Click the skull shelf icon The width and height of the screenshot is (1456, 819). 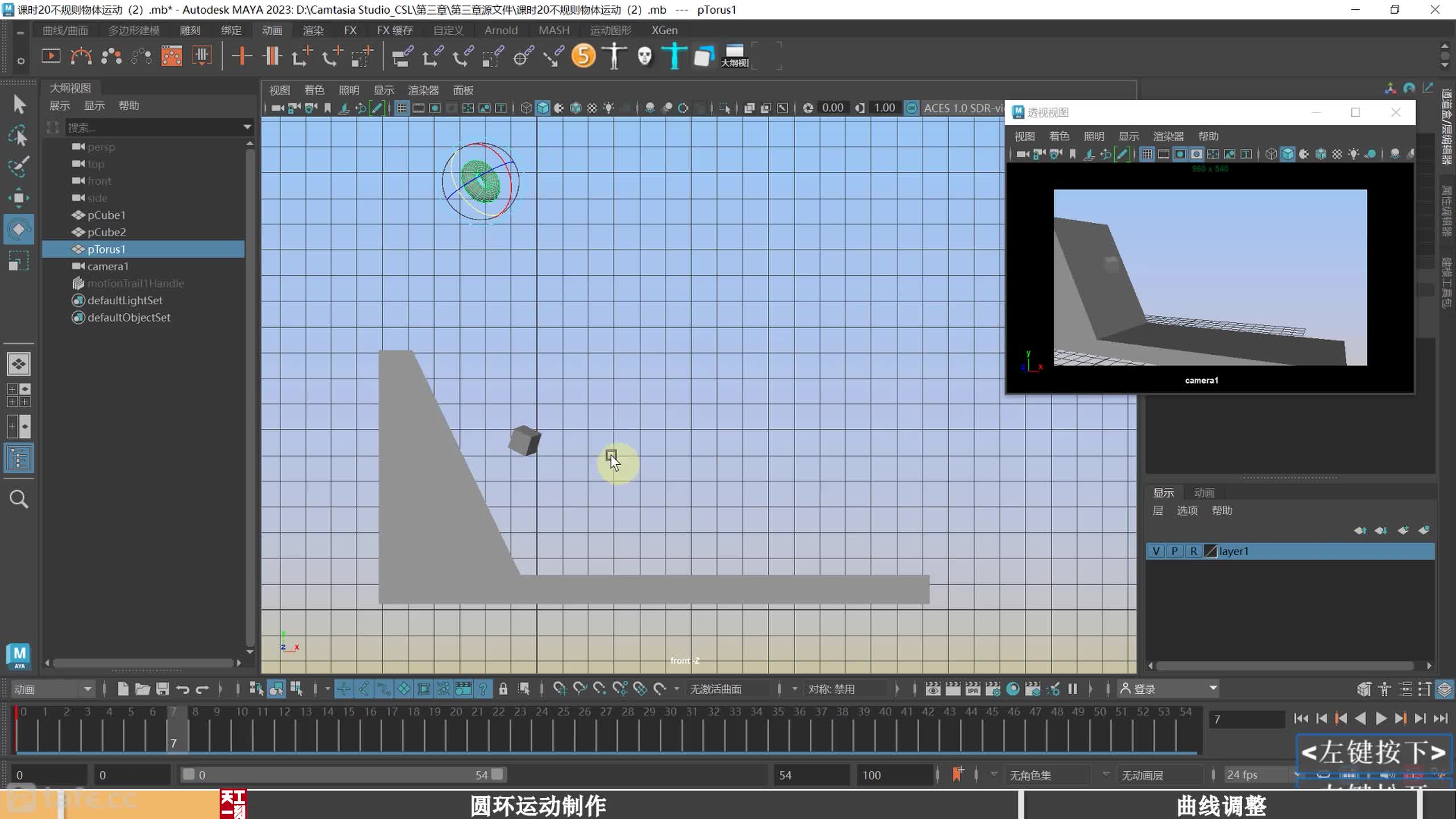(x=644, y=56)
